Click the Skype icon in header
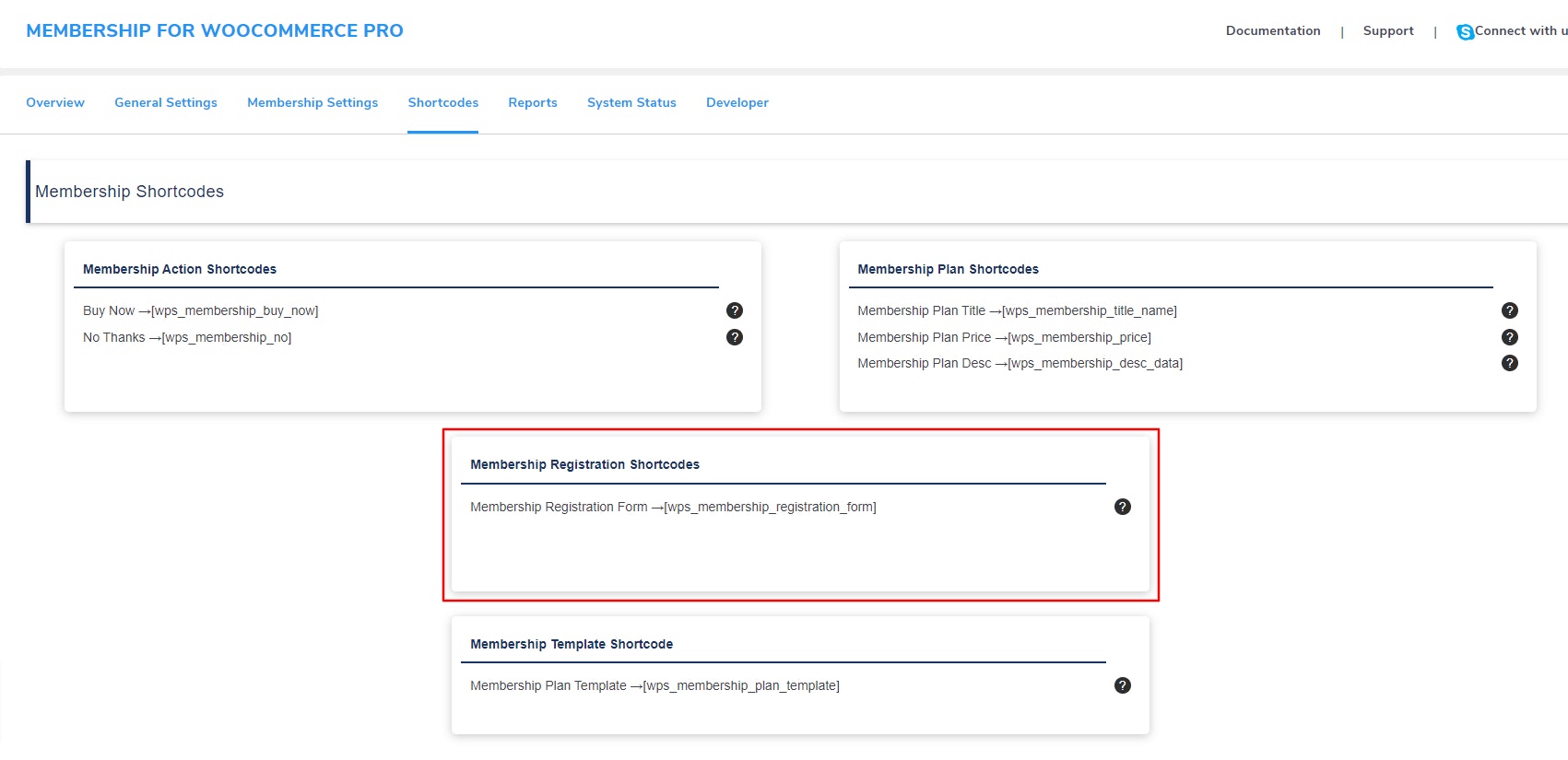 tap(1465, 32)
